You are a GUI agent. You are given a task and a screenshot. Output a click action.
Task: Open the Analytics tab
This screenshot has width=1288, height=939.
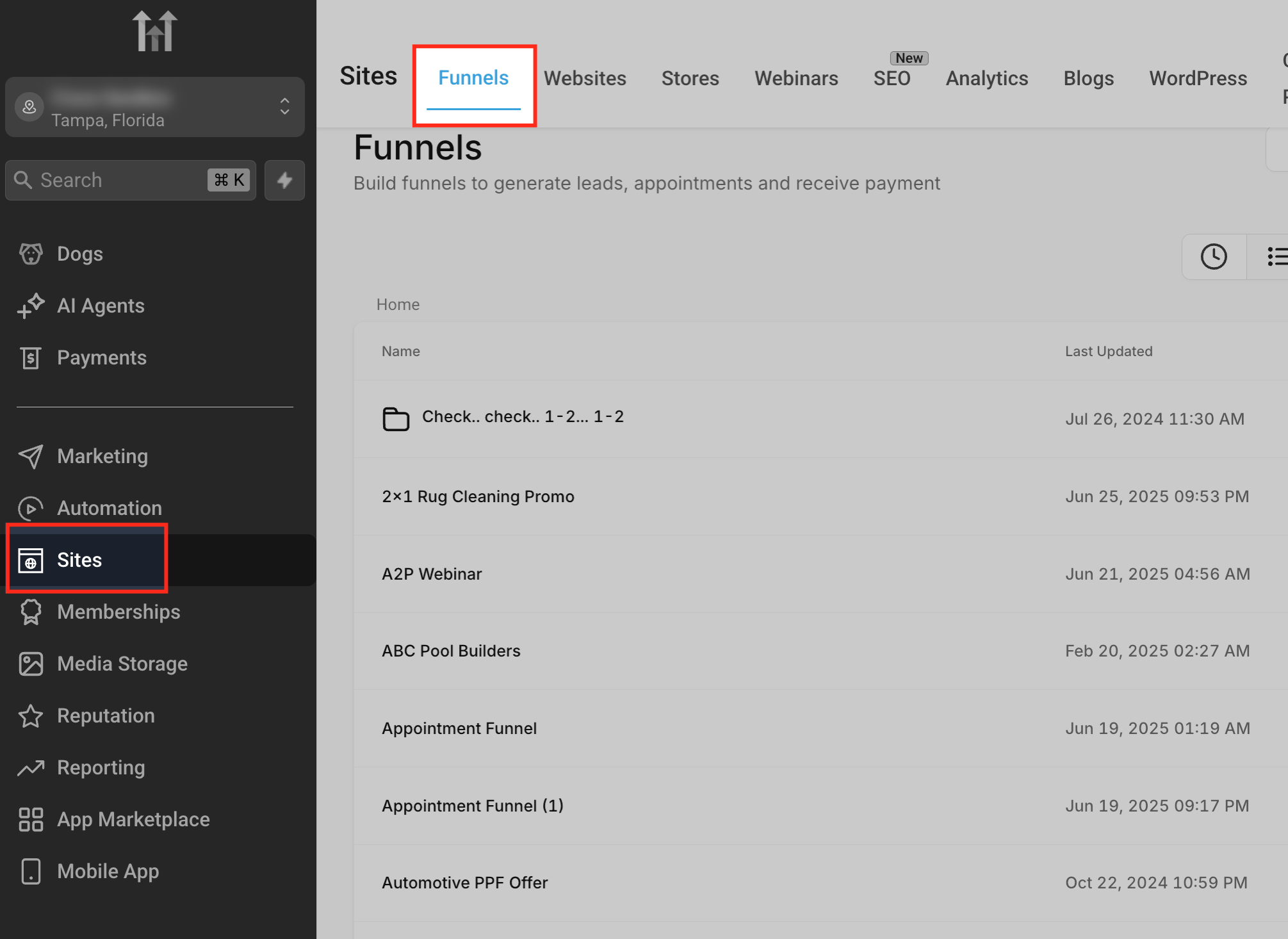986,79
